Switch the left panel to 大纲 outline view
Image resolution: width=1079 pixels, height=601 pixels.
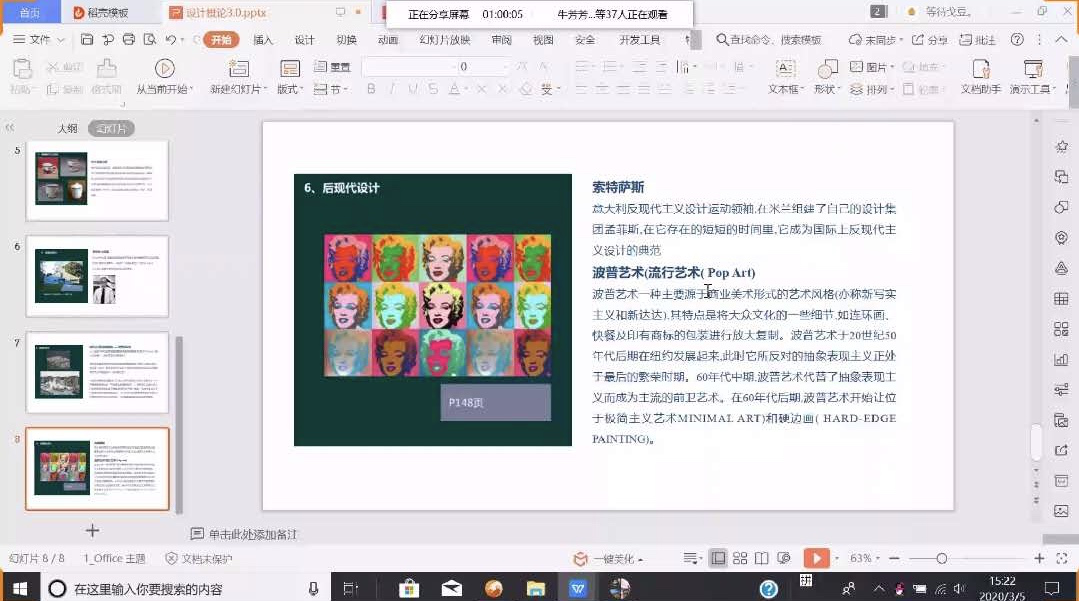pos(67,129)
